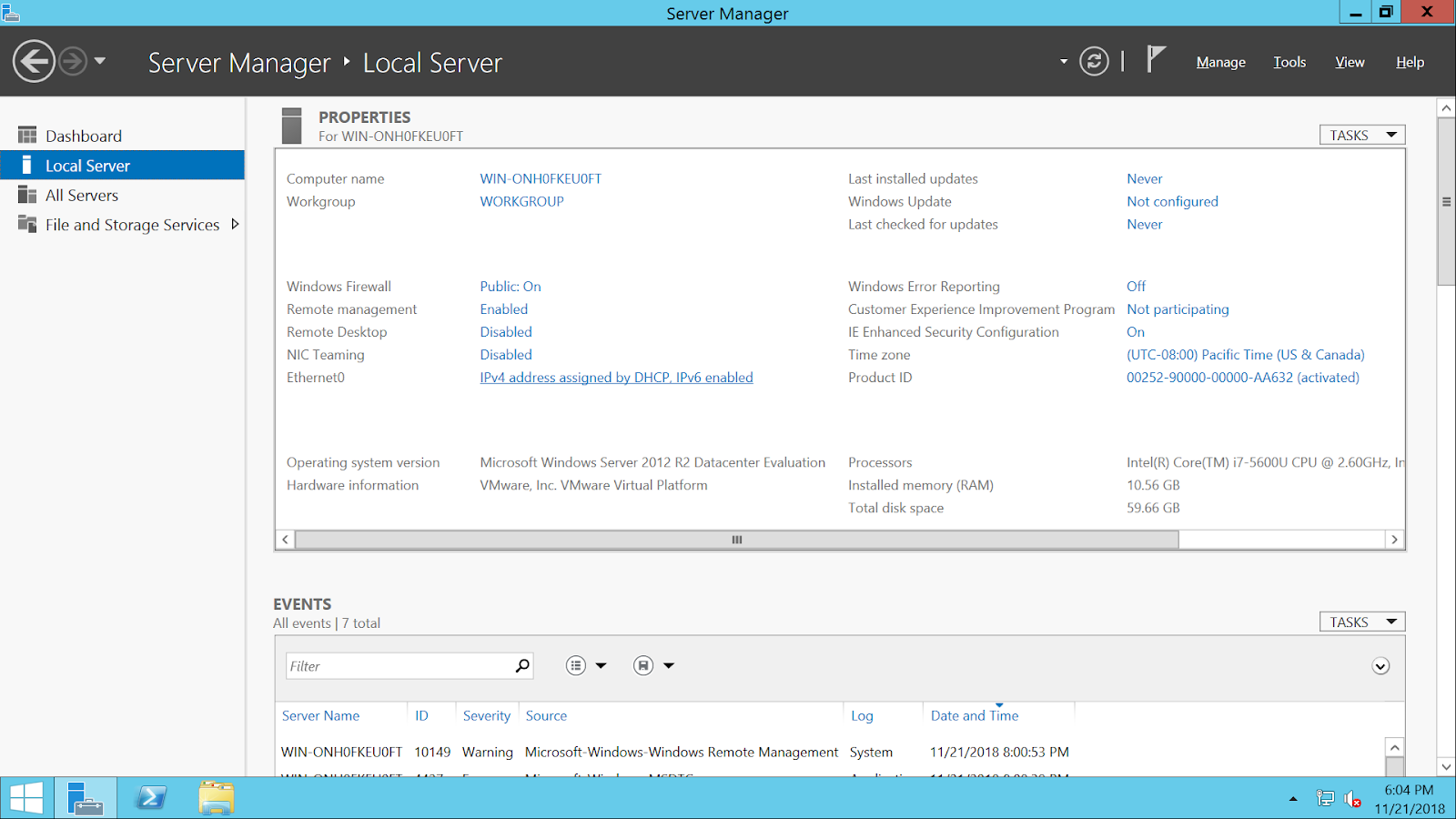This screenshot has width=1456, height=819.
Task: Click the muted speaker icon in system tray
Action: 1350,798
